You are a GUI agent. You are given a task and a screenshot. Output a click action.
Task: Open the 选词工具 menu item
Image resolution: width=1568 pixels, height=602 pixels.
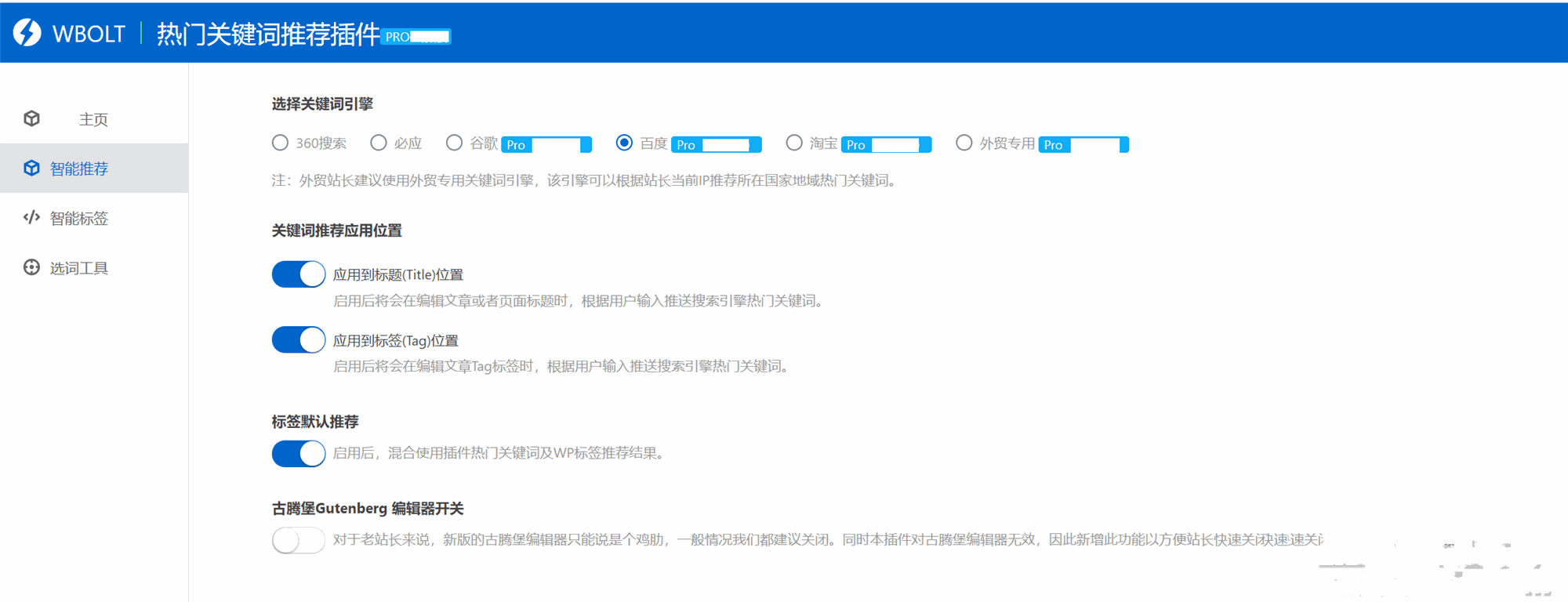(78, 269)
